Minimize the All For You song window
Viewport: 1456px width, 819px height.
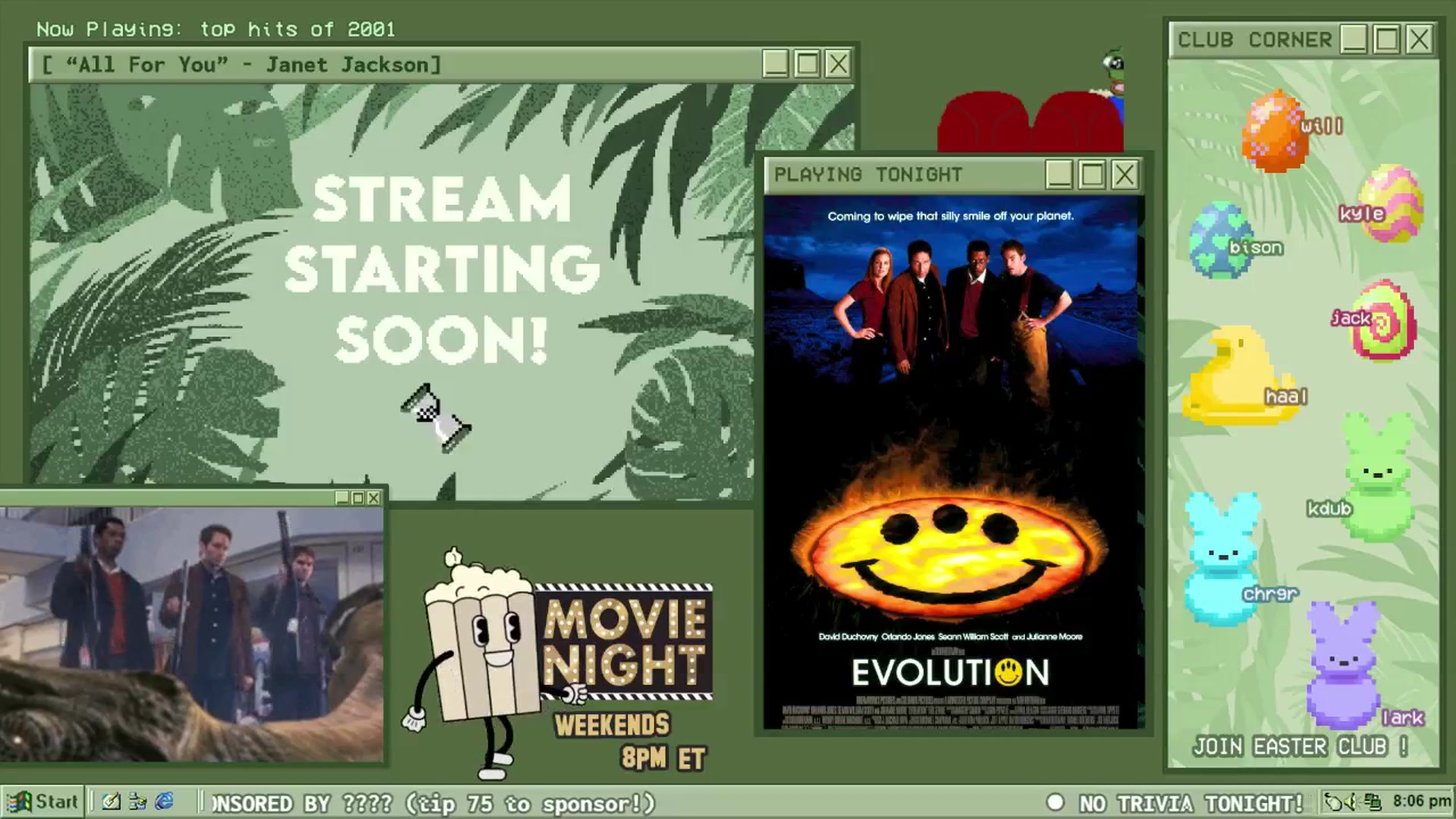pos(775,64)
